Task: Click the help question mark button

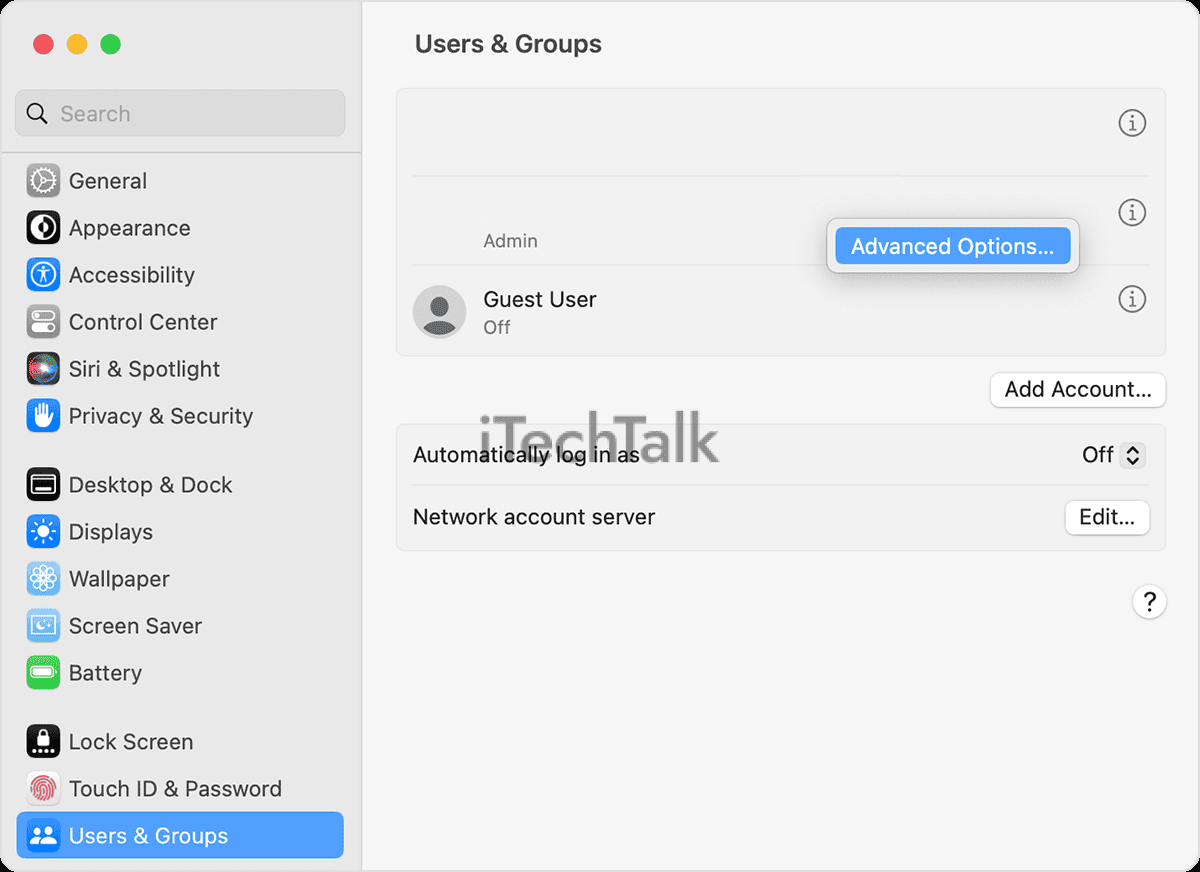Action: point(1150,602)
